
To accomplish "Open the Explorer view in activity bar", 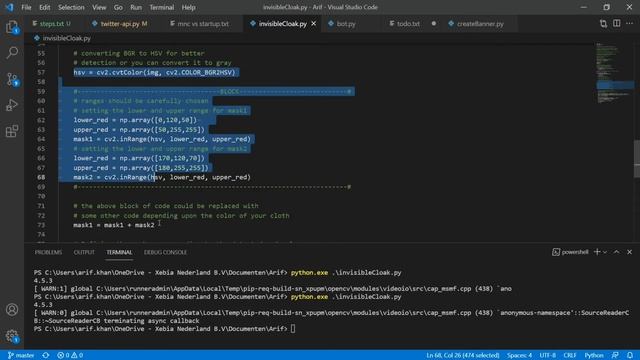I will 12,27.
